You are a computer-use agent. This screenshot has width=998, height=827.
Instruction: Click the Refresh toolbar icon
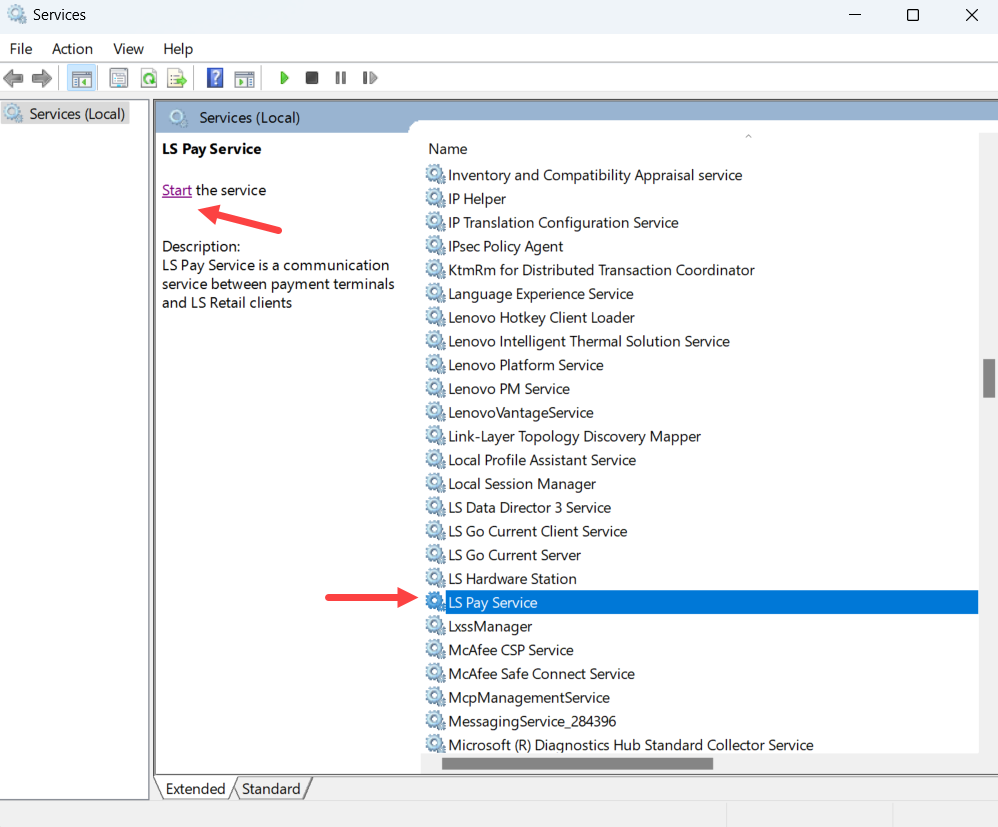click(x=148, y=78)
